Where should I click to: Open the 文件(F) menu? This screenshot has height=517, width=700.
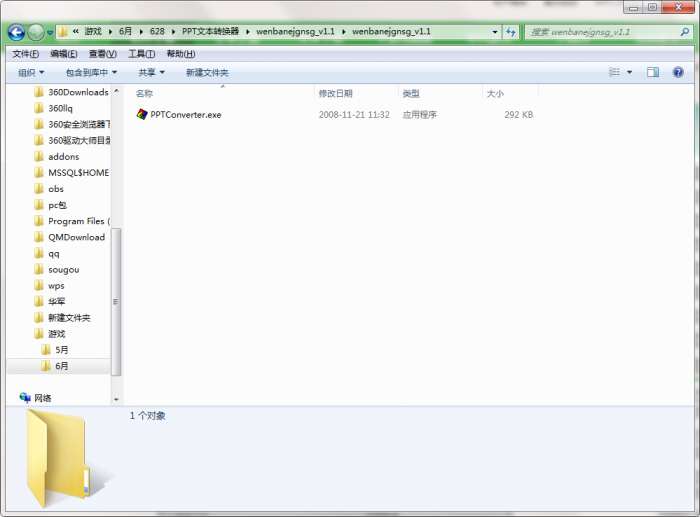point(25,54)
